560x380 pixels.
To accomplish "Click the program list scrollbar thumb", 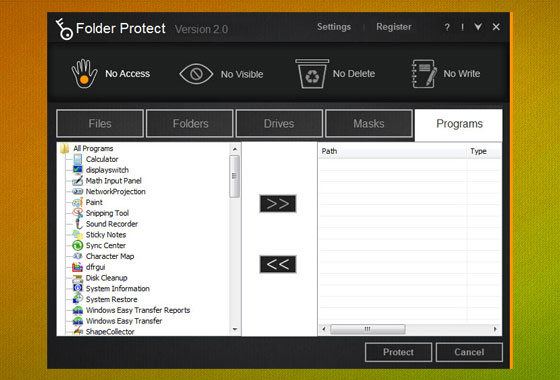I will [x=234, y=176].
